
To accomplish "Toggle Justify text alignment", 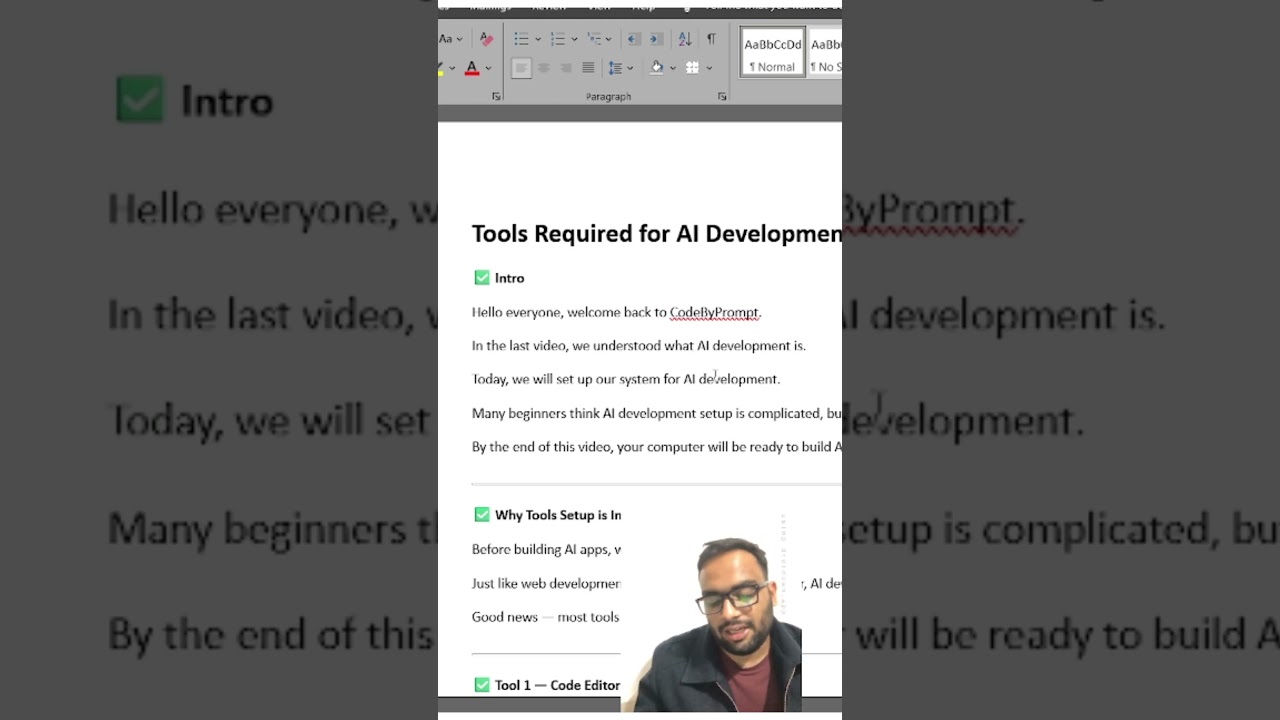I will (588, 68).
